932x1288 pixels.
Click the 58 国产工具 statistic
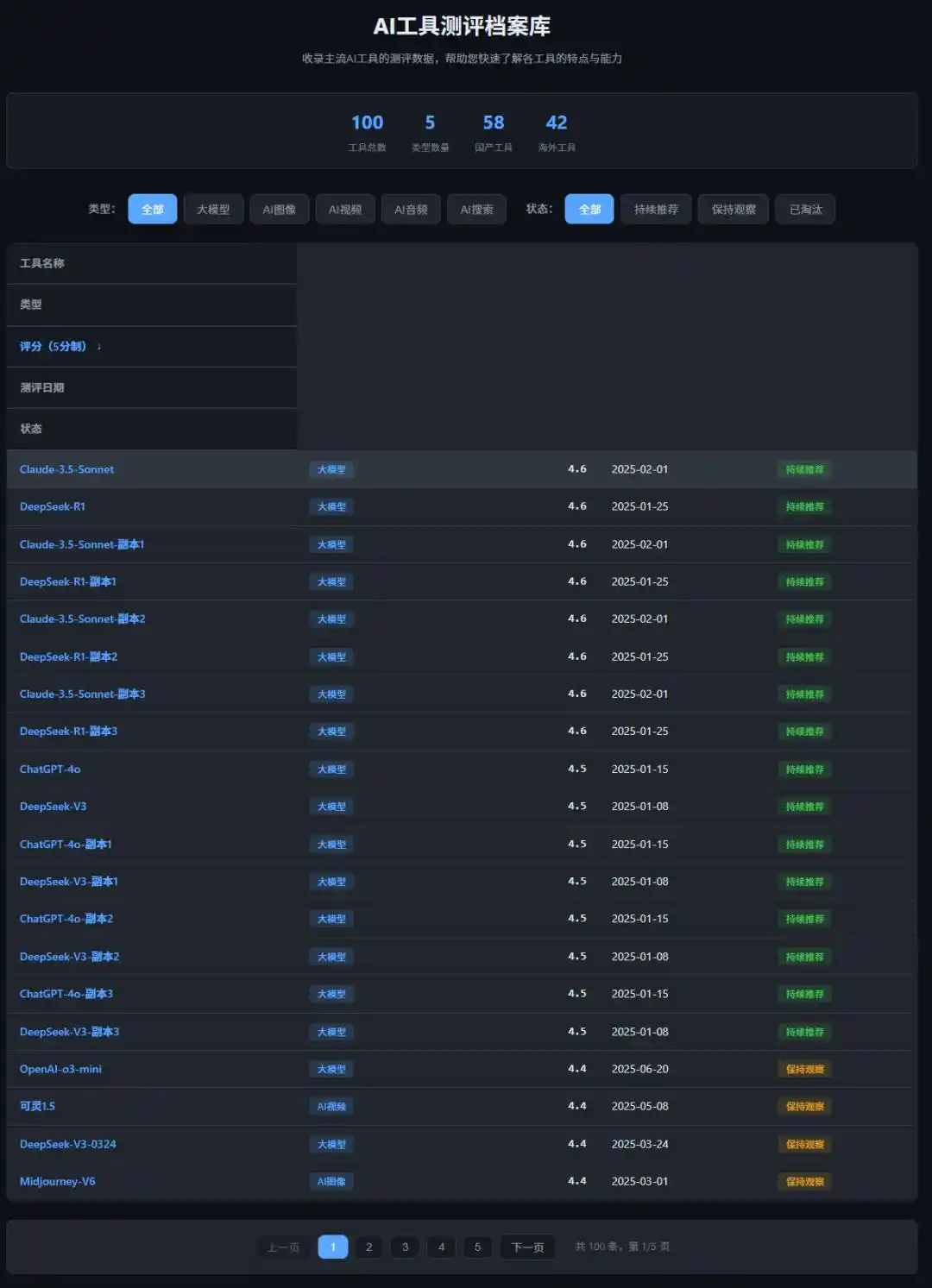click(x=494, y=132)
